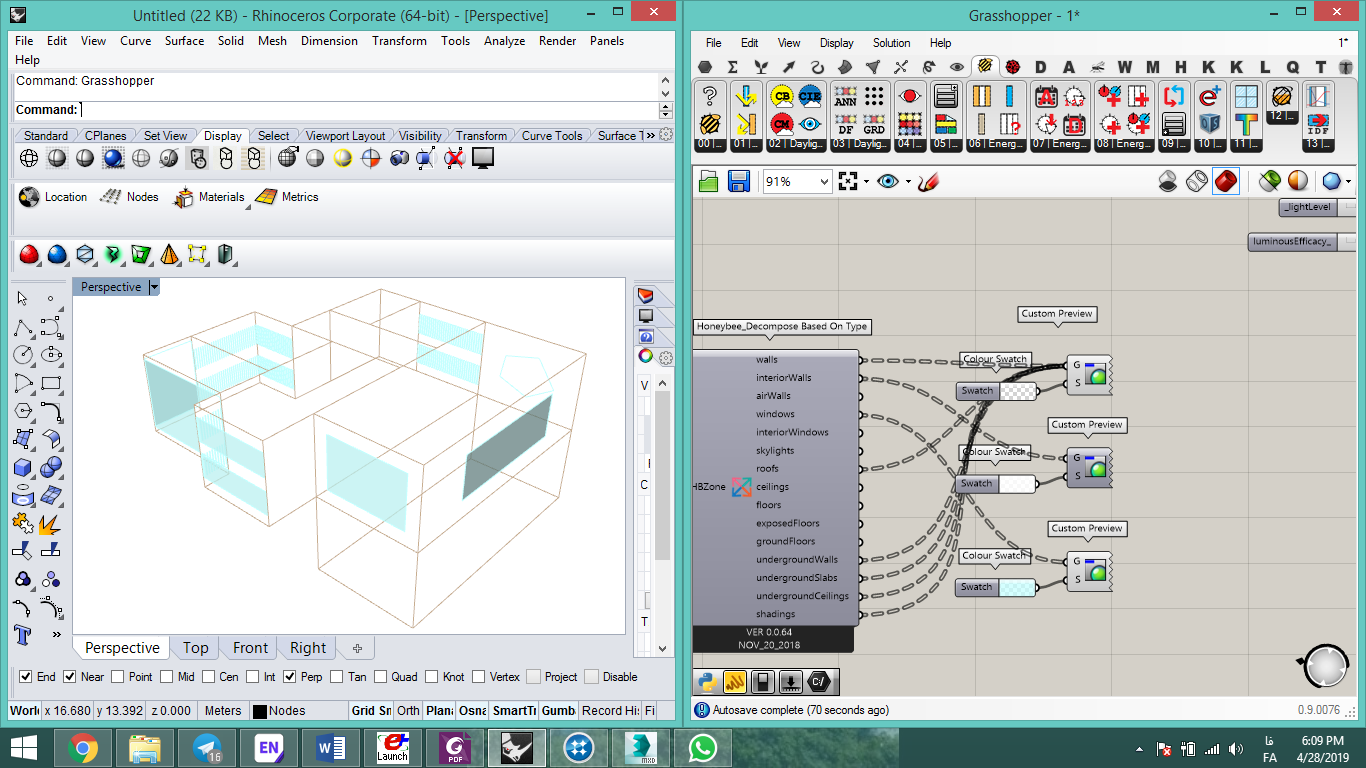
Task: Switch to the Select toolbar tab
Action: point(273,135)
